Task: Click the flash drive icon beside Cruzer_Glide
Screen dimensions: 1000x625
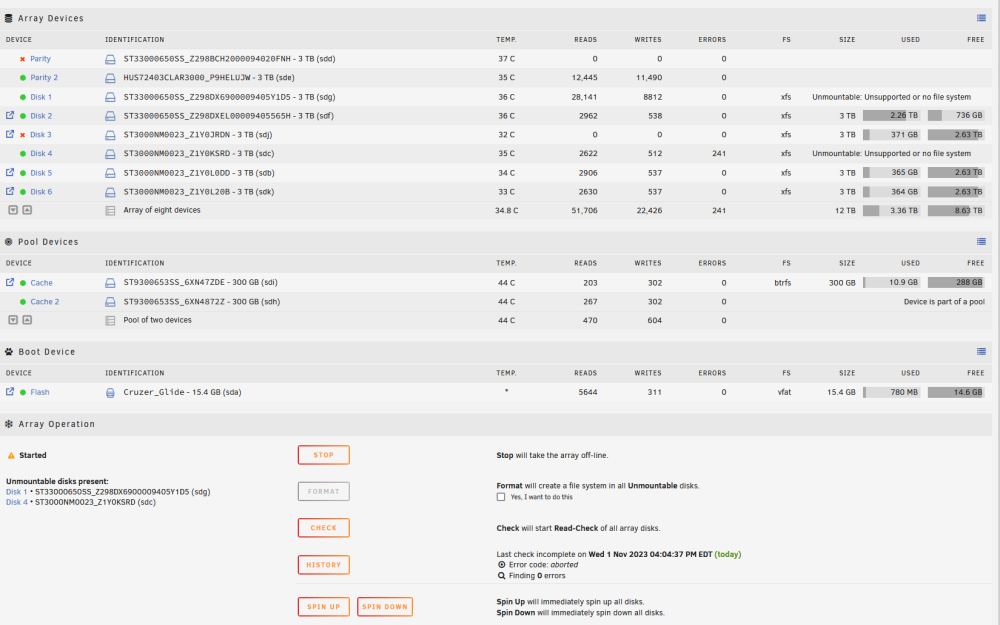Action: point(110,393)
